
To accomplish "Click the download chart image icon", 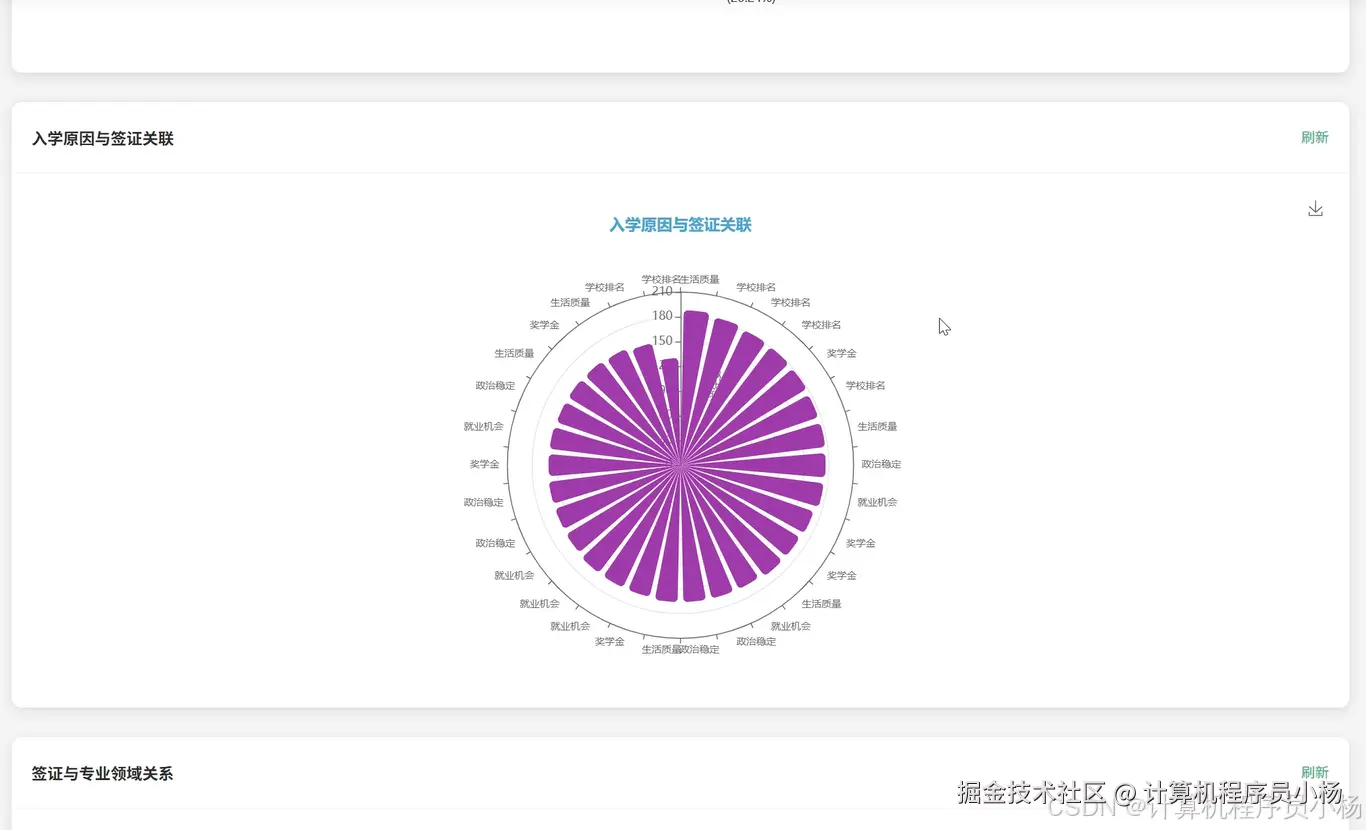I will coord(1315,208).
